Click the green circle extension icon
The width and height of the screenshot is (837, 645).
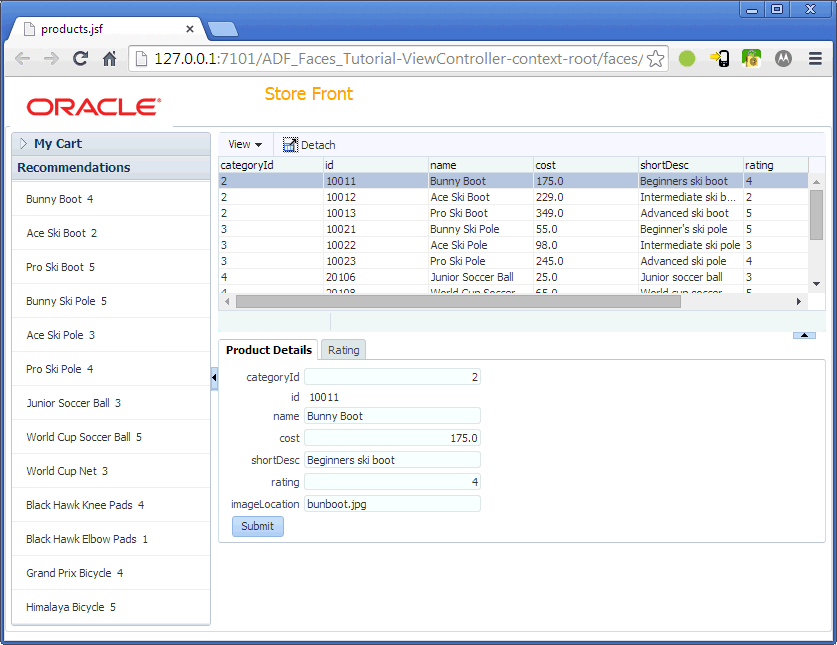pyautogui.click(x=687, y=58)
